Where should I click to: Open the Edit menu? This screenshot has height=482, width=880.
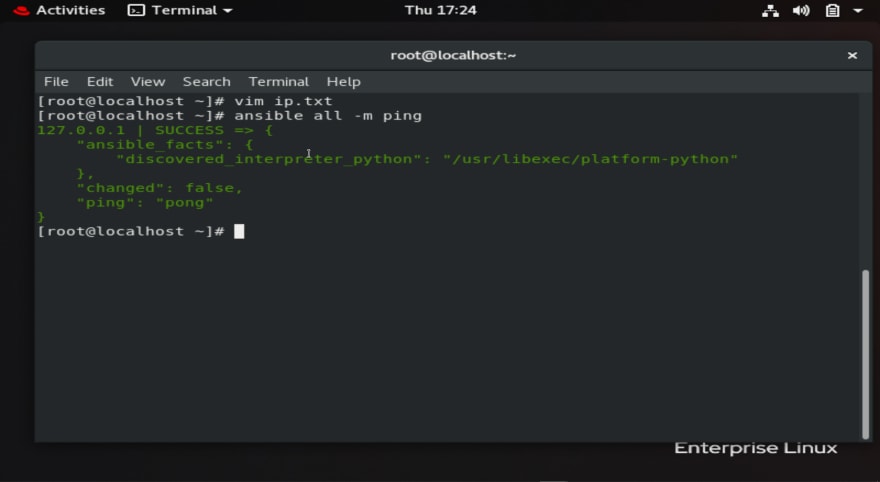[100, 82]
